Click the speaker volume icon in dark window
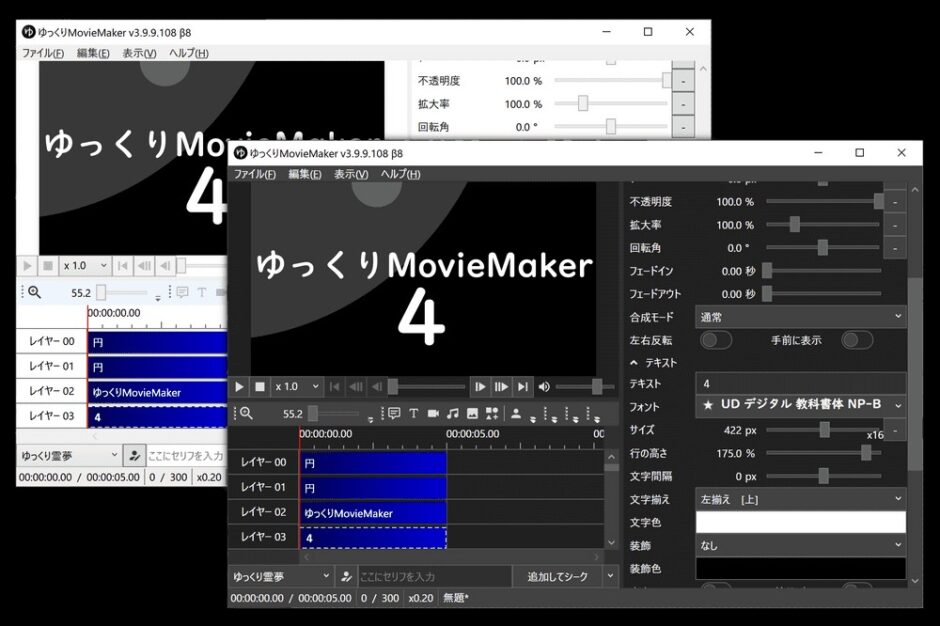 [x=544, y=387]
